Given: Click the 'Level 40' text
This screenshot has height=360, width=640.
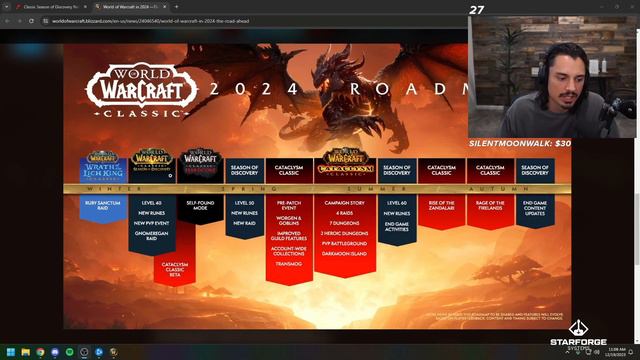Looking at the screenshot, I should coord(151,203).
